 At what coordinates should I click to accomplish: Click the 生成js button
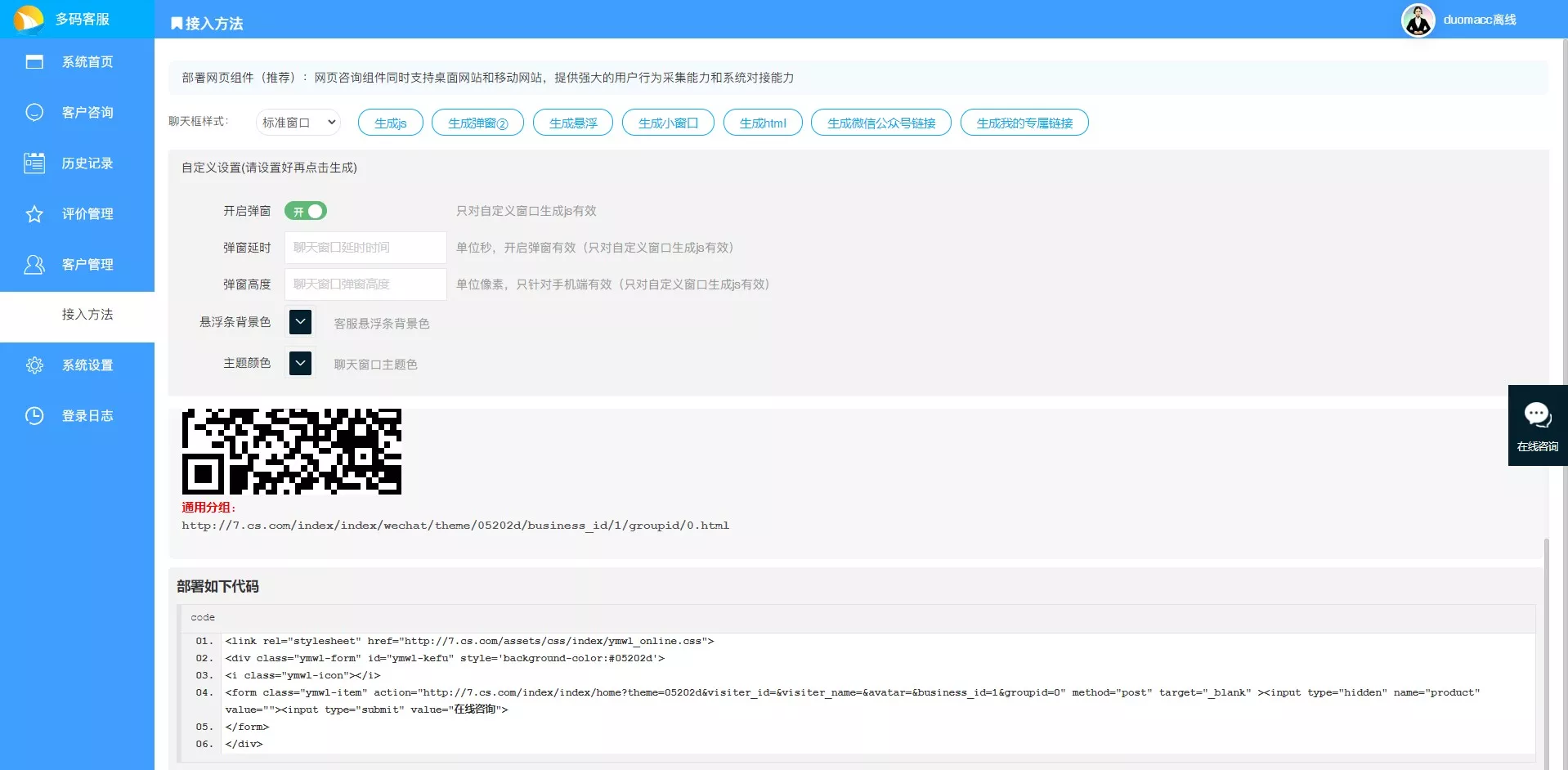tap(390, 123)
